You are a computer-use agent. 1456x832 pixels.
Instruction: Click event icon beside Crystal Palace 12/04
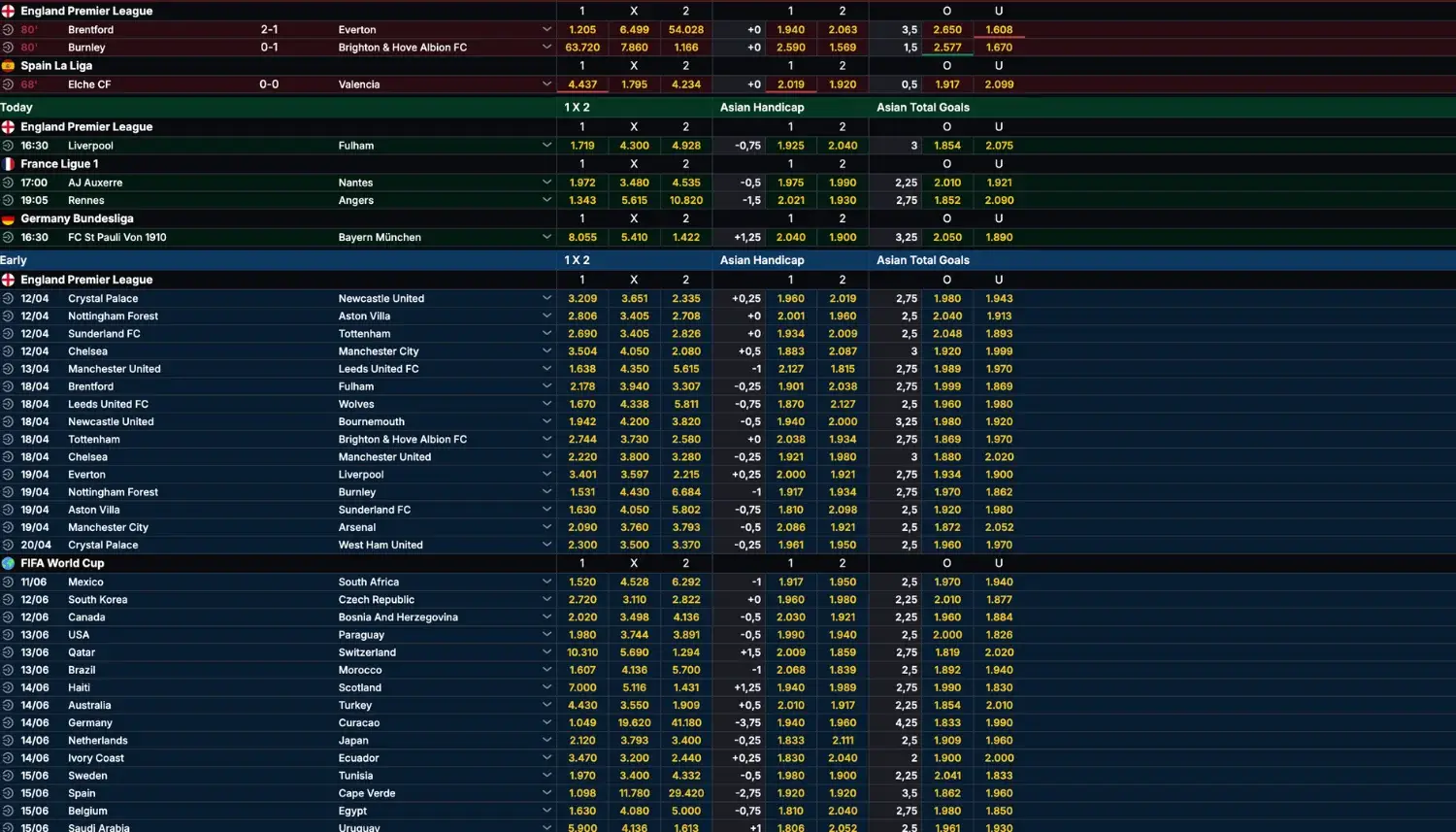pos(8,299)
